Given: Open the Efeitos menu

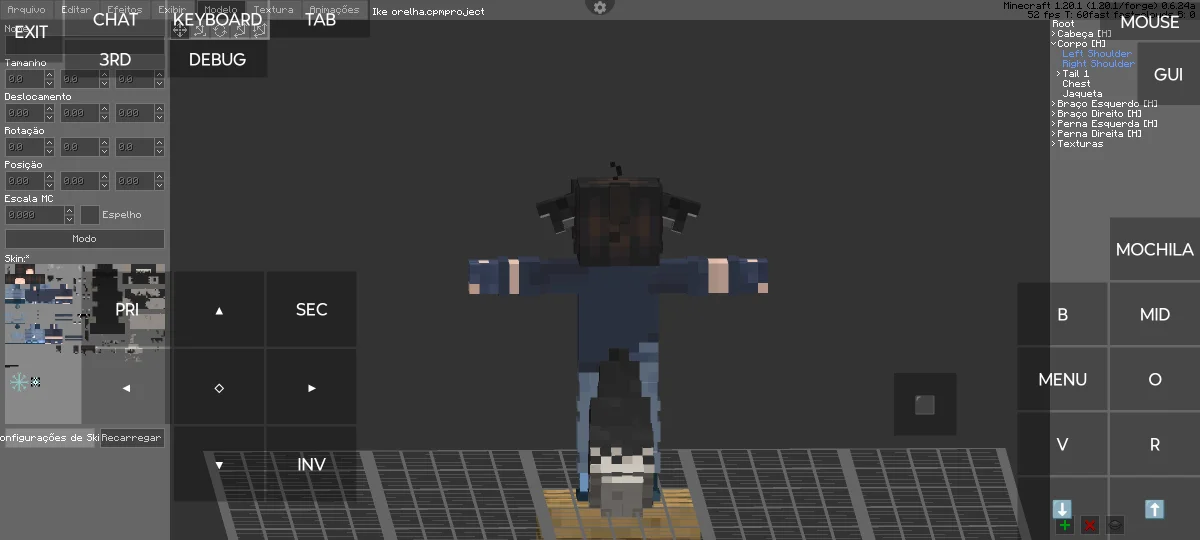Looking at the screenshot, I should (125, 9).
